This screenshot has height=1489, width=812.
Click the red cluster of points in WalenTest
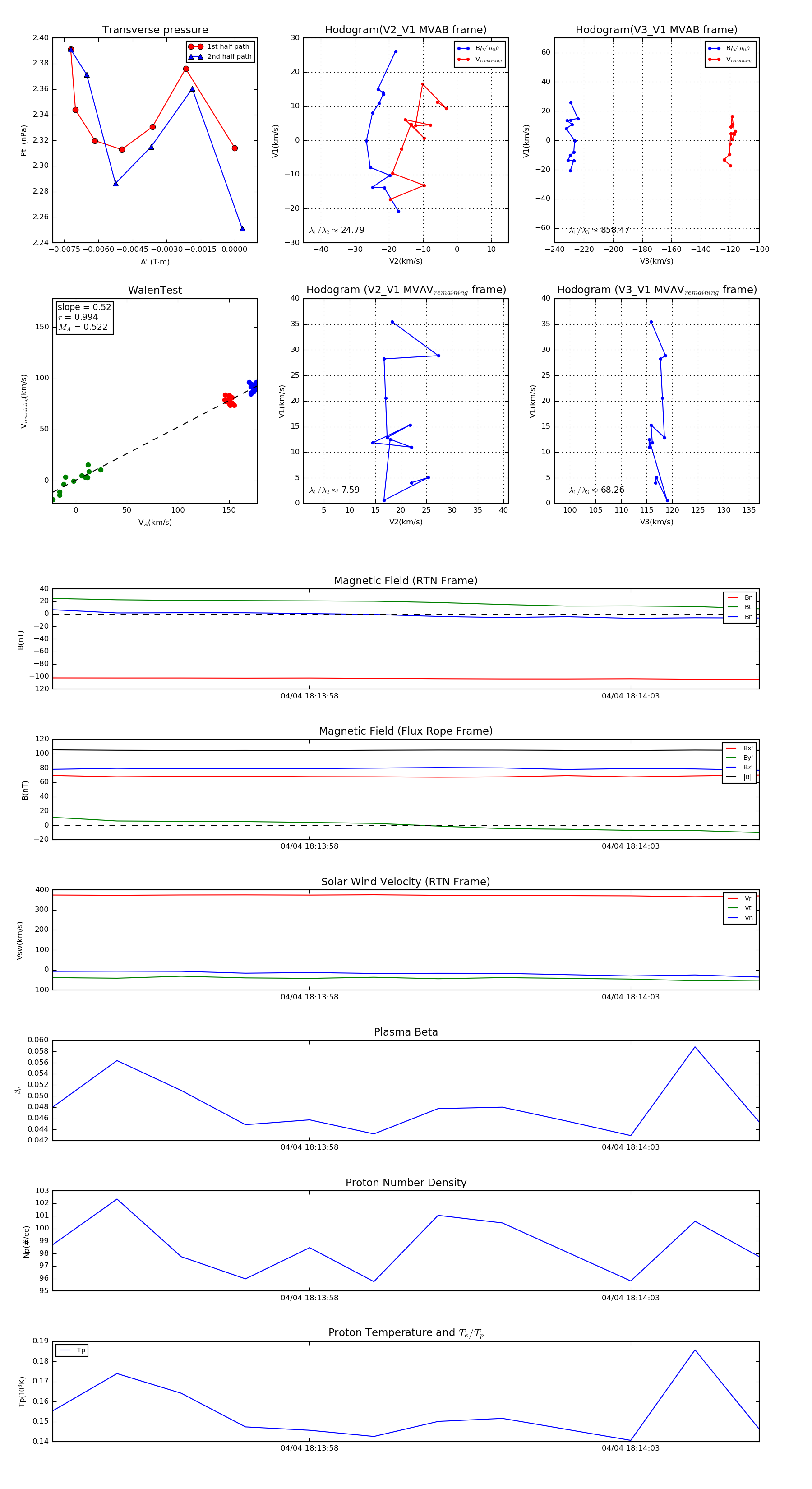(x=230, y=400)
